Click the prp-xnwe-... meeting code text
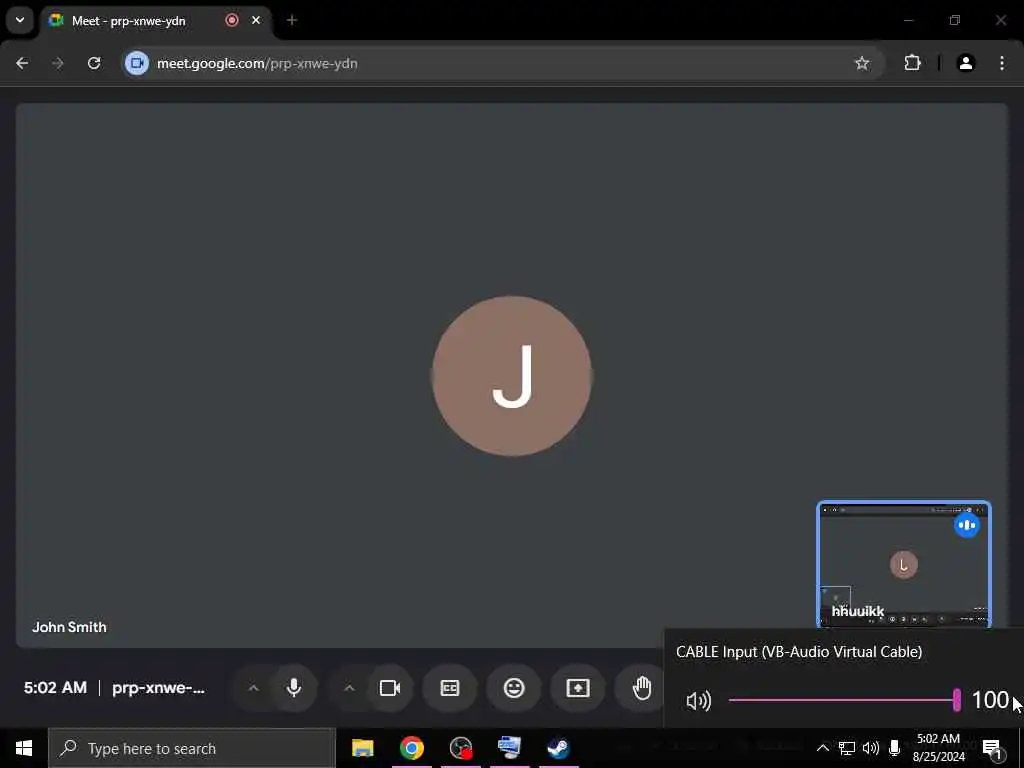1024x768 pixels. 158,688
